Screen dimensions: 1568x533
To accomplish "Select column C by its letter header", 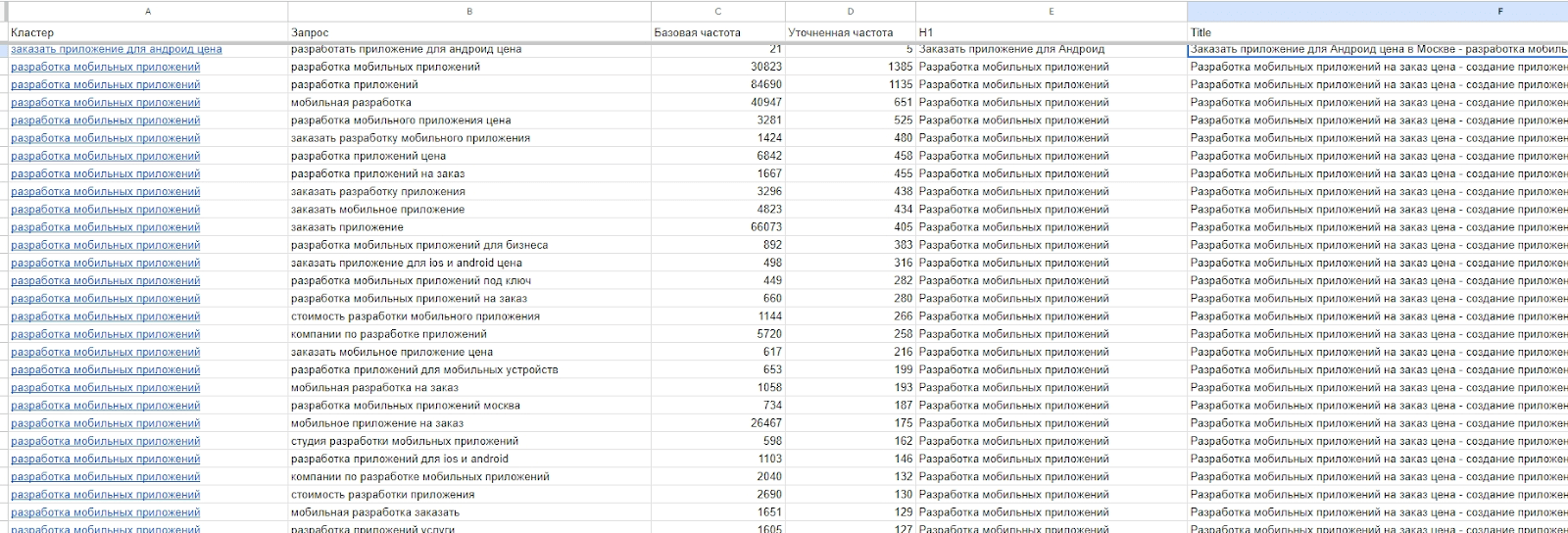I will [x=717, y=12].
